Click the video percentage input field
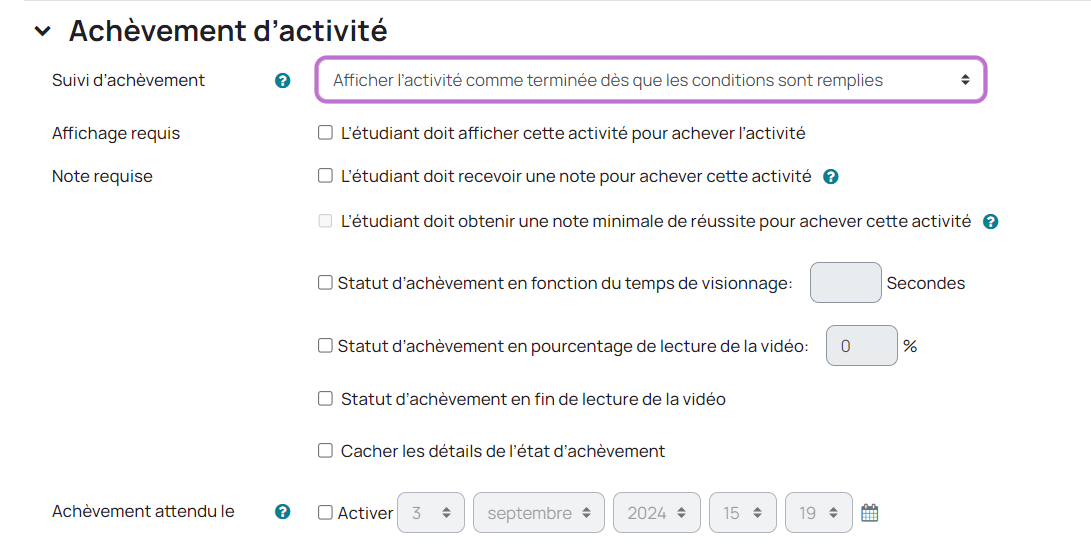Image resolution: width=1091 pixels, height=548 pixels. pyautogui.click(x=861, y=346)
